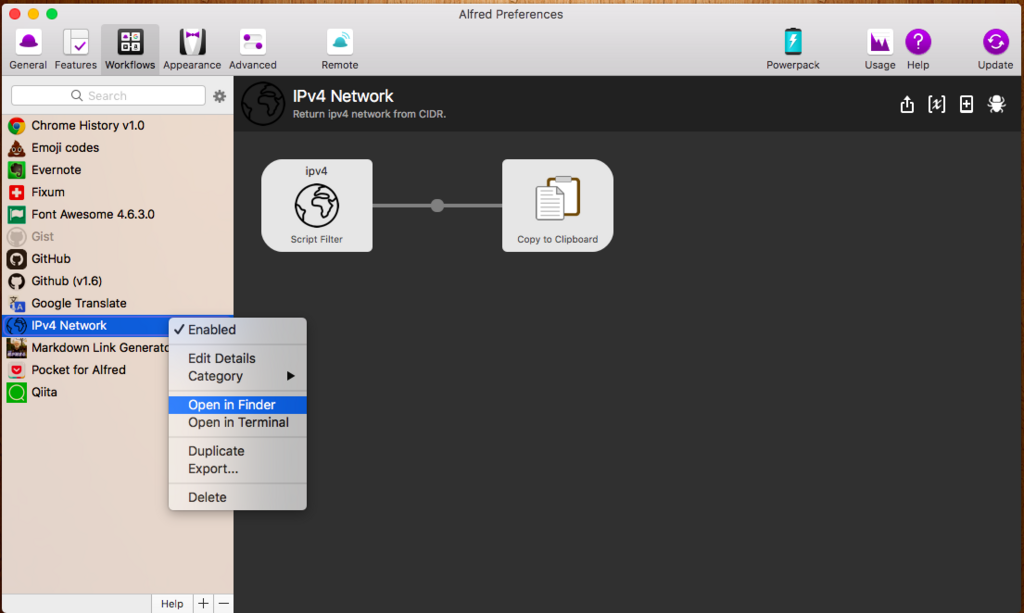Select the Fixum workflow

118,192
